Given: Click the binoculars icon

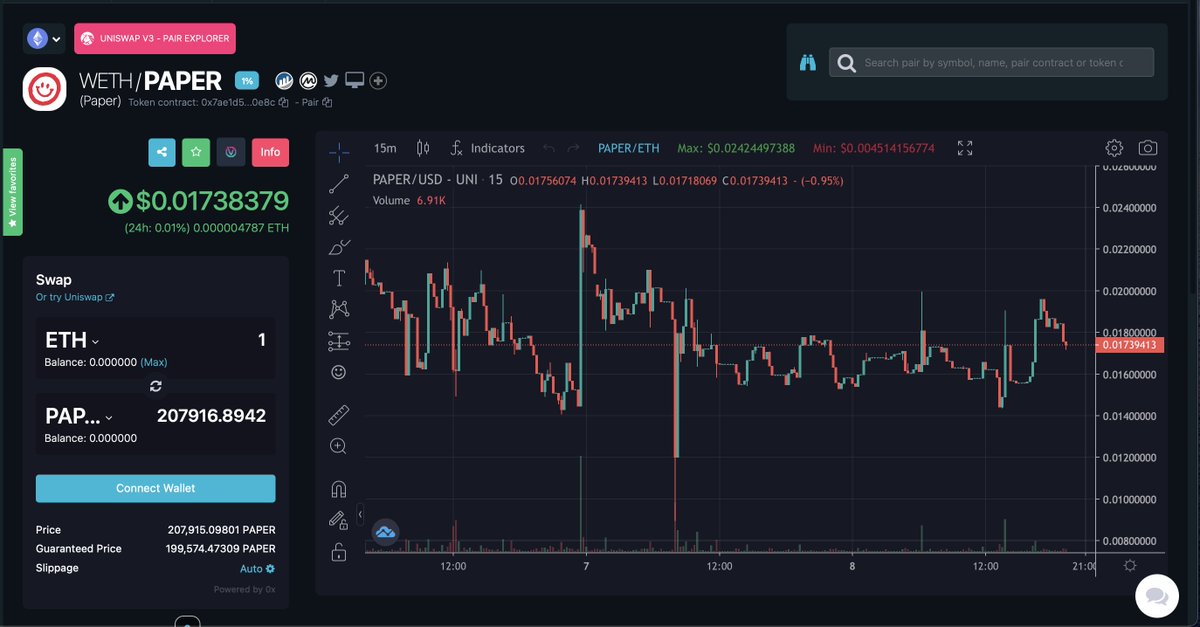Looking at the screenshot, I should click(808, 63).
